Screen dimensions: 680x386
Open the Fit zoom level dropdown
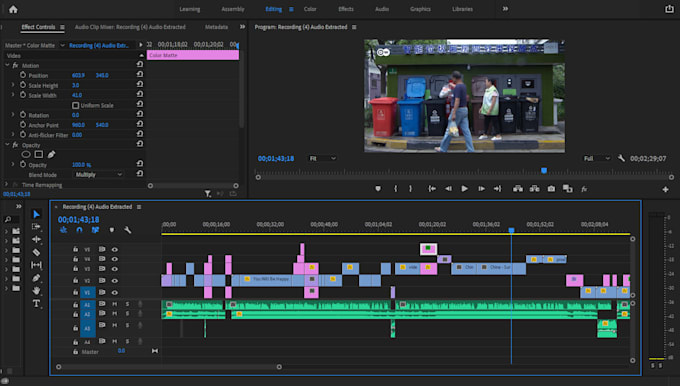(x=322, y=158)
